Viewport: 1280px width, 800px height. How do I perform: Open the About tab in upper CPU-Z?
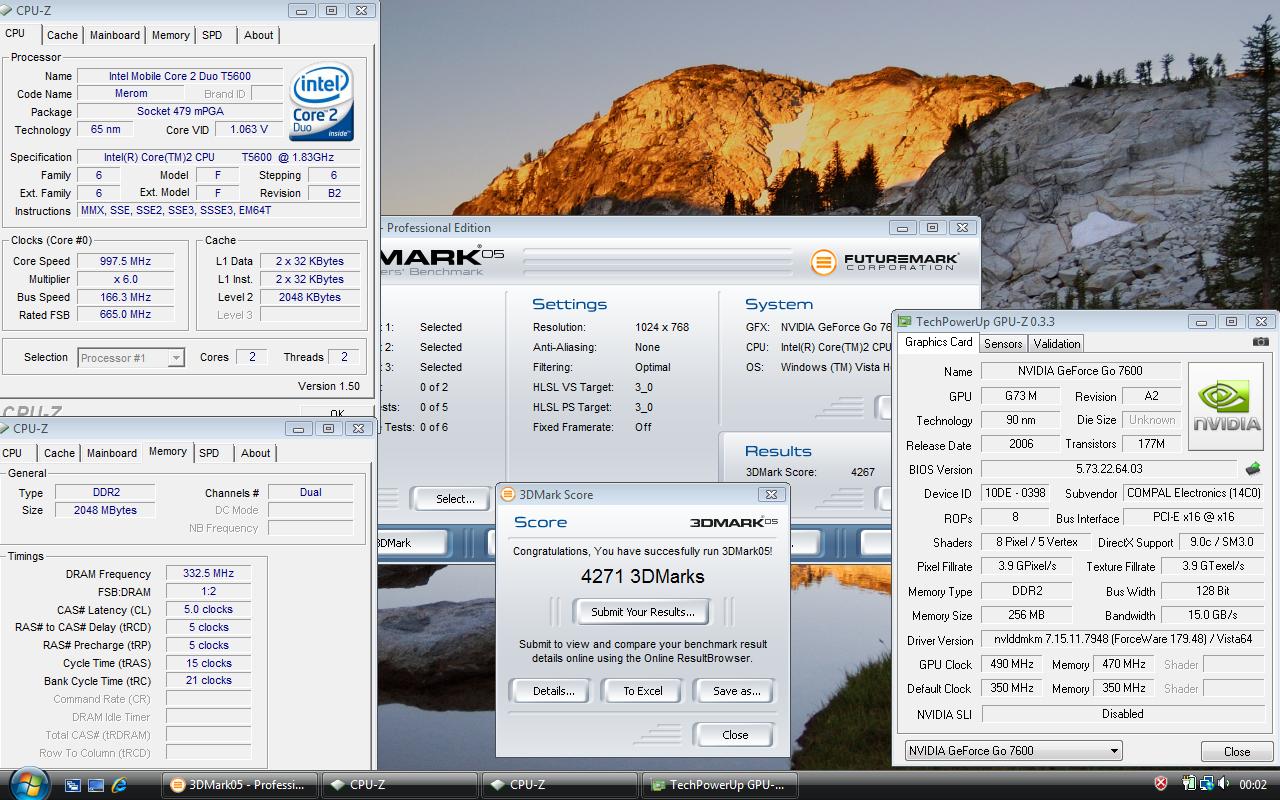(x=259, y=35)
